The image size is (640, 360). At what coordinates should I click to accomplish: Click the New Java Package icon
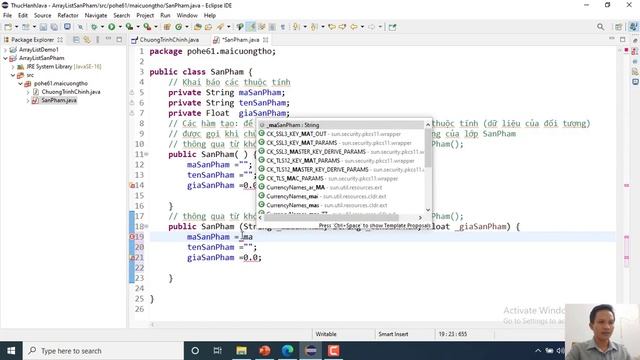pyautogui.click(x=167, y=27)
